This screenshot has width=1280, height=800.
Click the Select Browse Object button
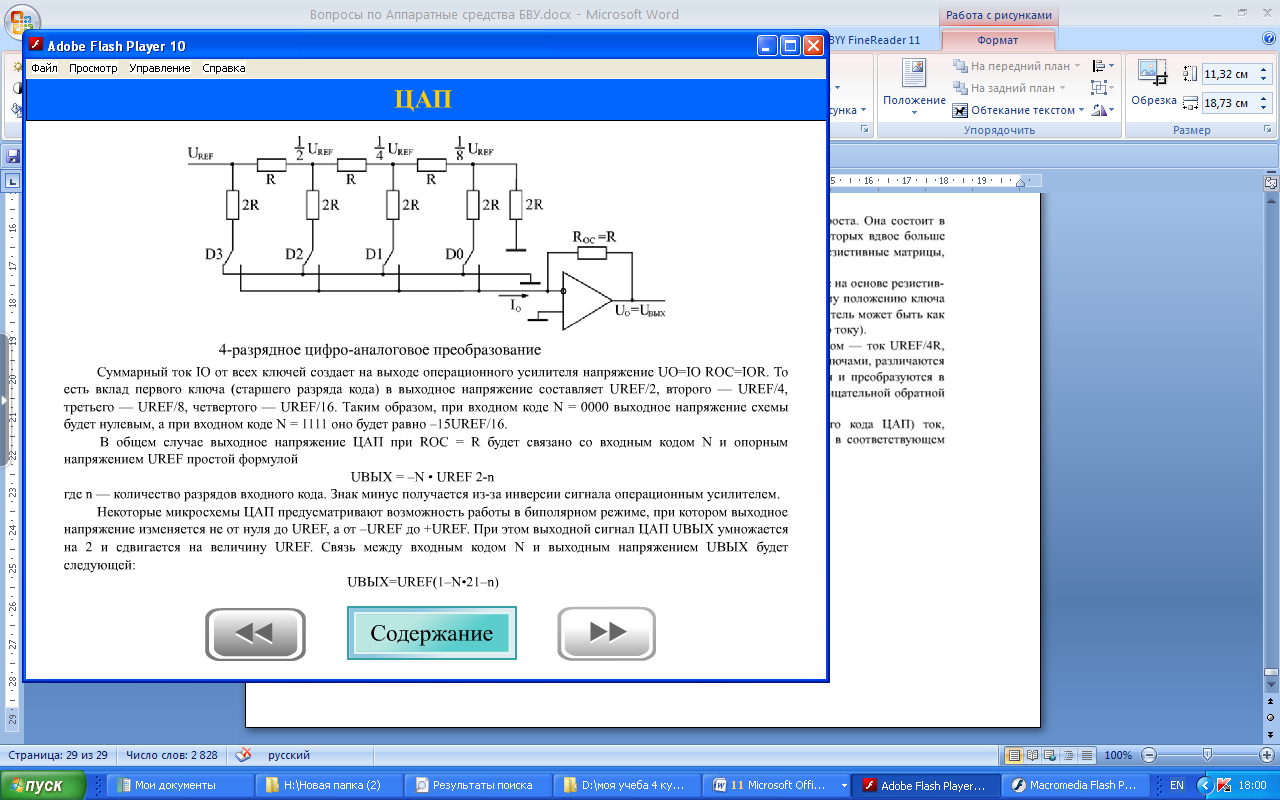coord(1271,718)
